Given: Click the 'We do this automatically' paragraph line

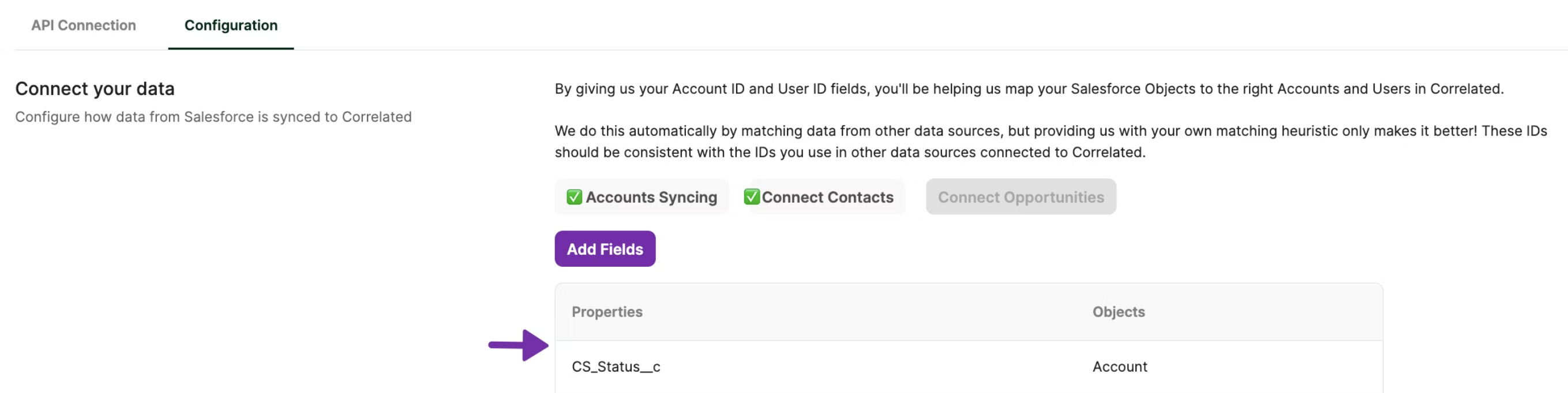Looking at the screenshot, I should click(1050, 131).
